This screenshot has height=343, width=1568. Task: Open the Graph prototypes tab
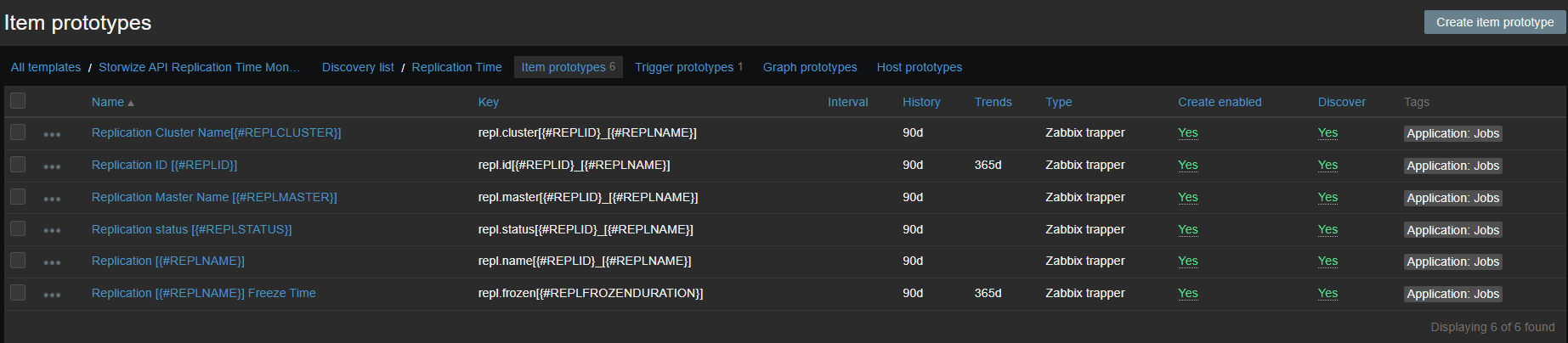[x=809, y=67]
